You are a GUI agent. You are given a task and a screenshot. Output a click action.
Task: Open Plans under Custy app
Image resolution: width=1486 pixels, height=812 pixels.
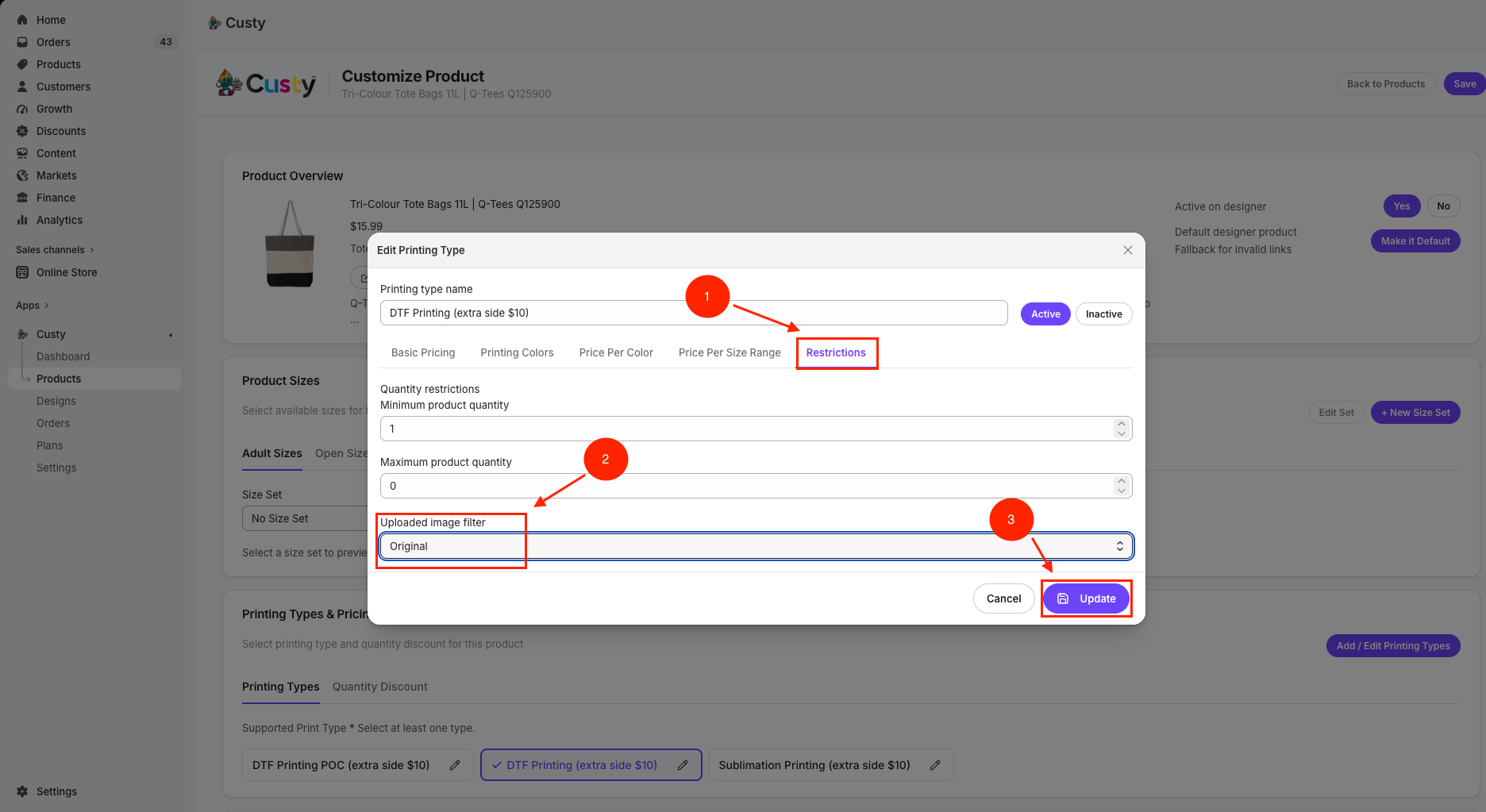coord(49,445)
